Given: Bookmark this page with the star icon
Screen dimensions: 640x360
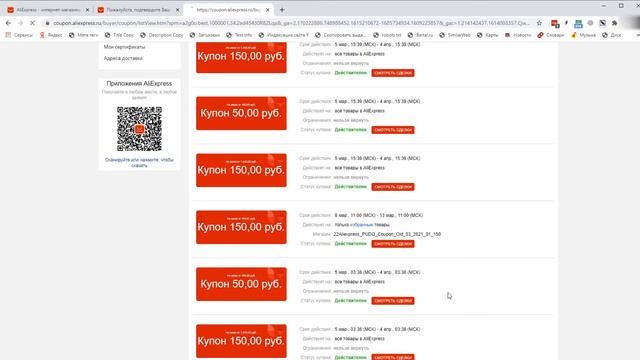Looking at the screenshot, I should (539, 23).
